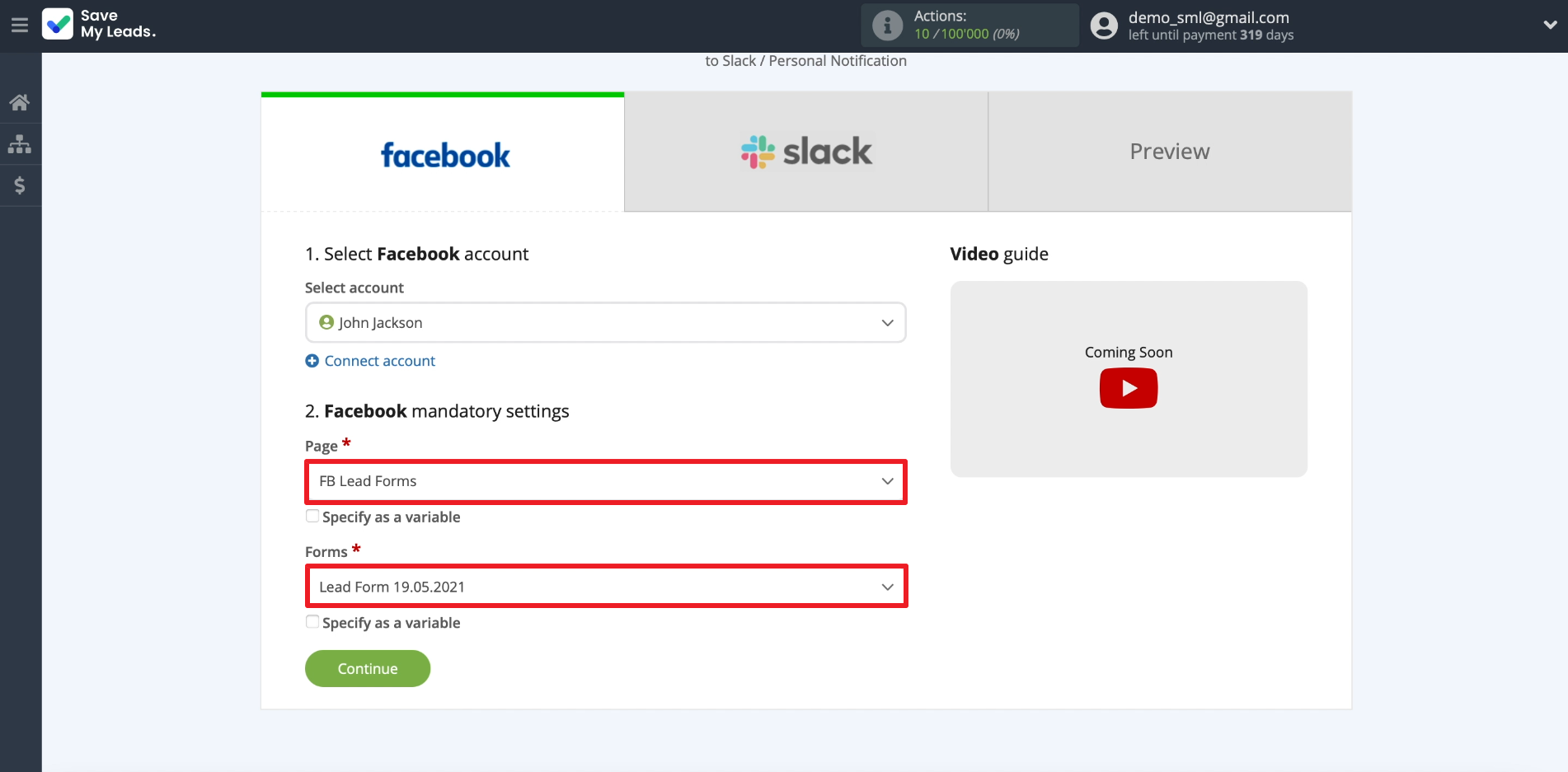The width and height of the screenshot is (1568, 772).
Task: Check Specify as a variable under Forms
Action: (x=312, y=622)
